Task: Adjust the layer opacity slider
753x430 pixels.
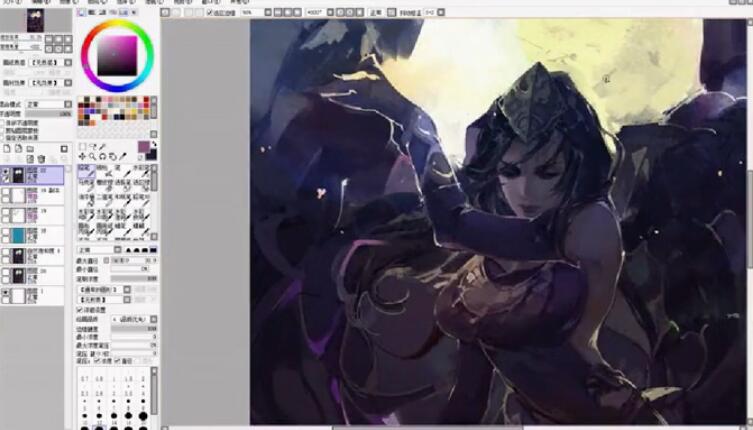Action: click(x=48, y=114)
